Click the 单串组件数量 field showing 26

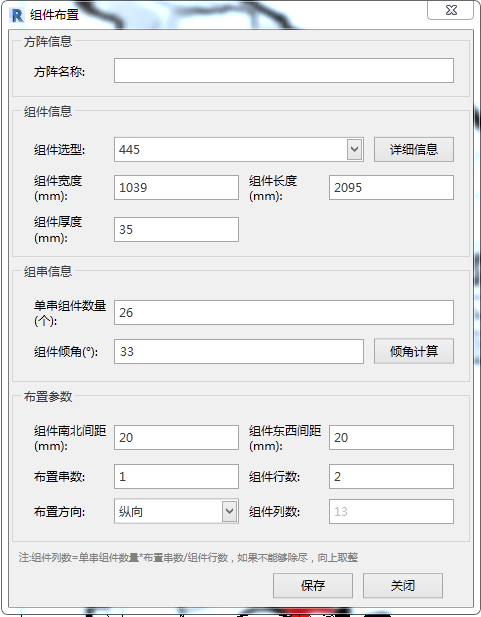point(284,312)
